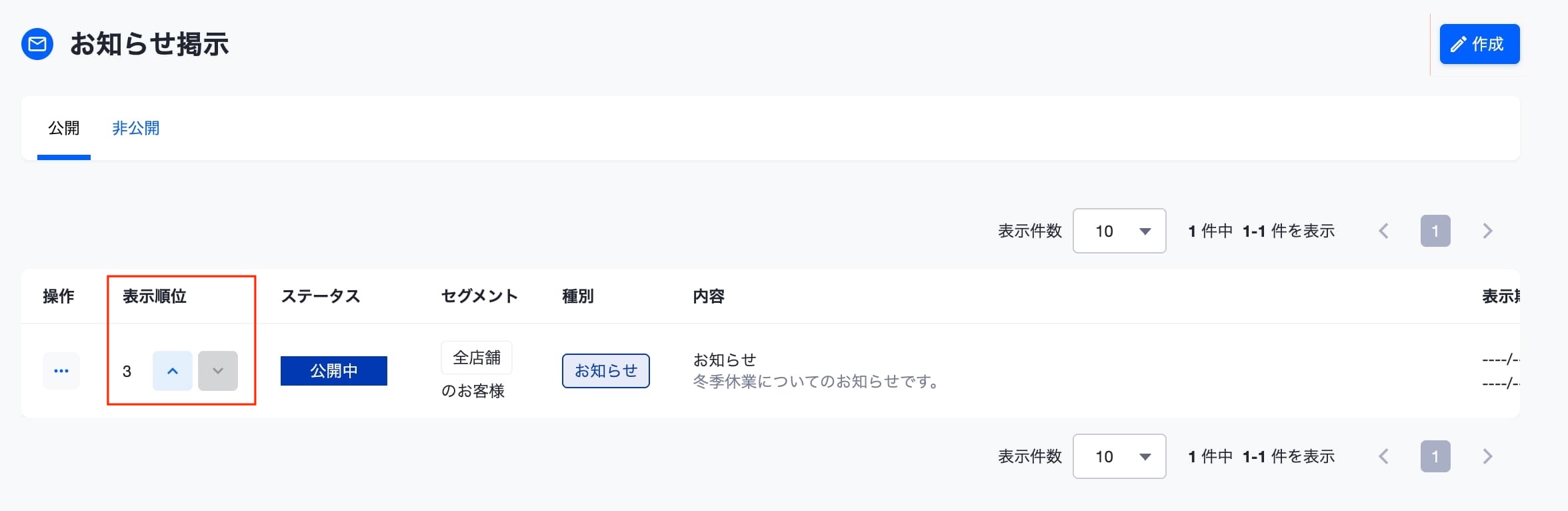Open the three-dot actions menu in the row
This screenshot has height=511, width=1568.
pos(61,371)
